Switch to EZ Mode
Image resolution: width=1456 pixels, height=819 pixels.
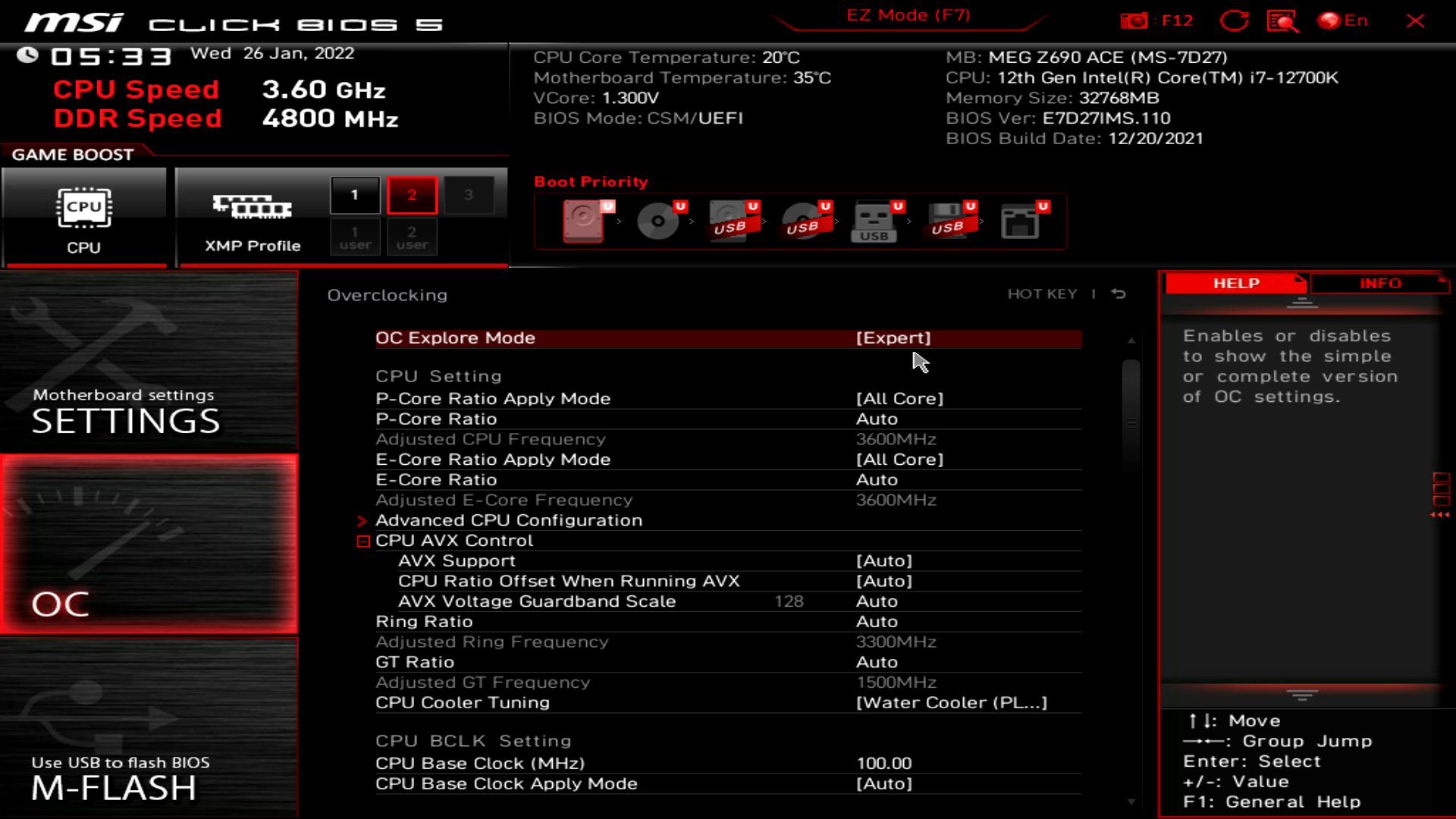tap(907, 14)
